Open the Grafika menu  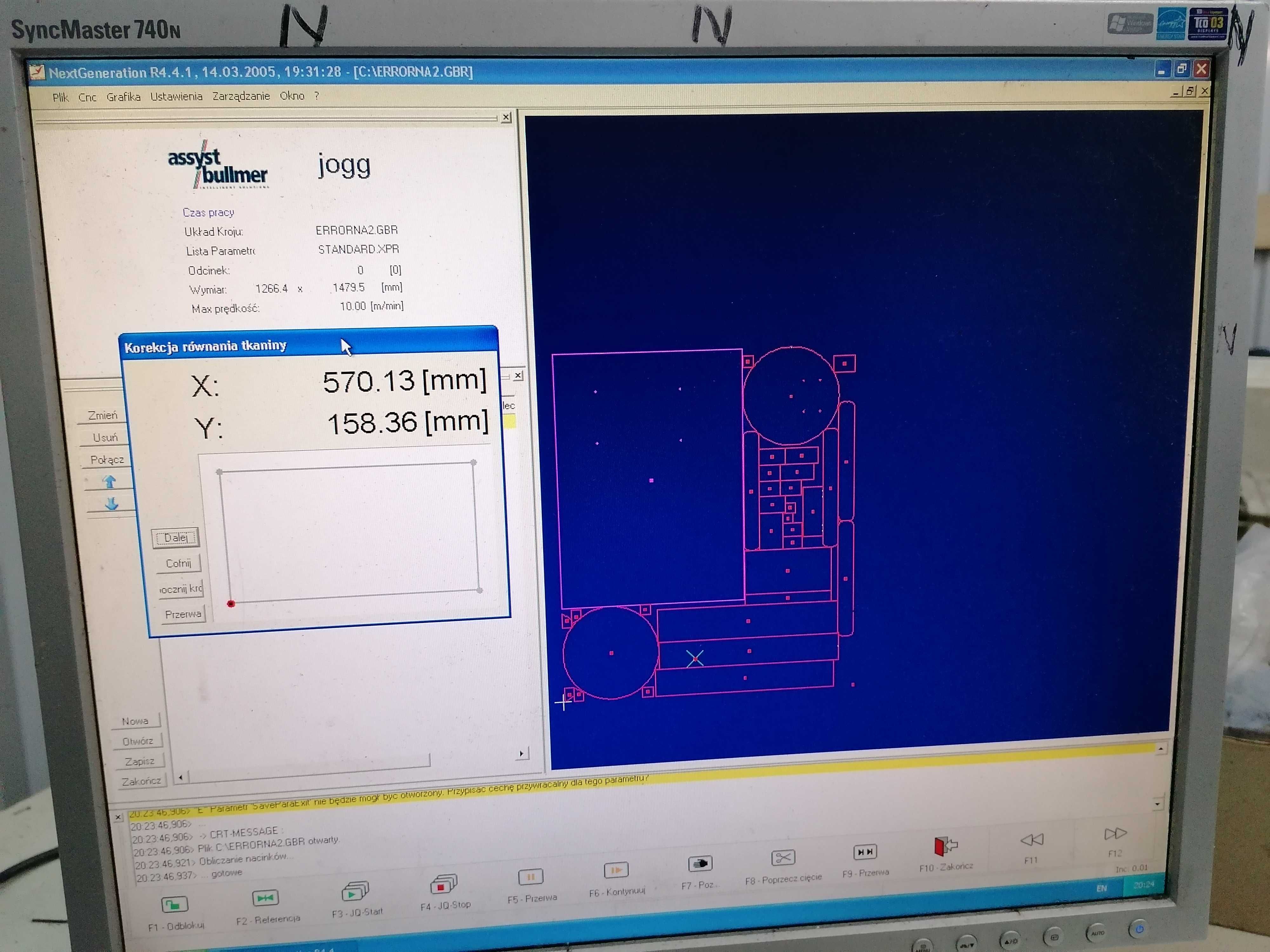[124, 97]
